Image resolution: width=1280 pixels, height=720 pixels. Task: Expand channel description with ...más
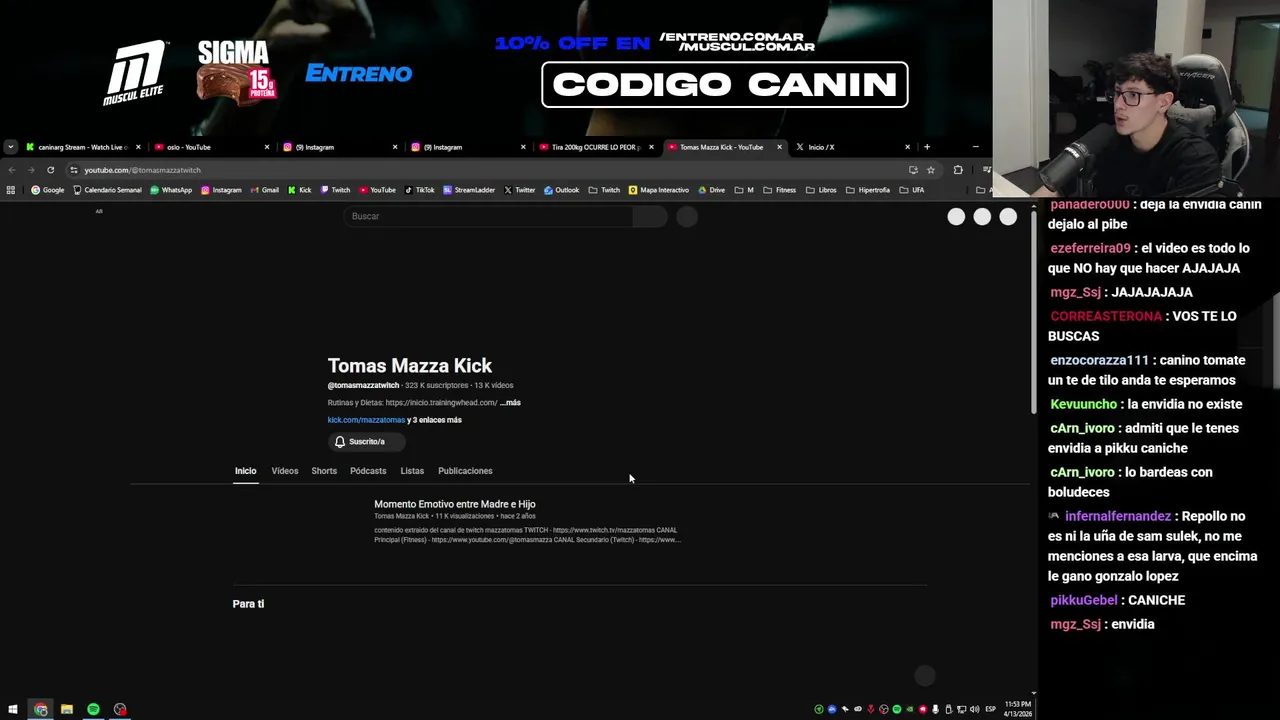510,402
